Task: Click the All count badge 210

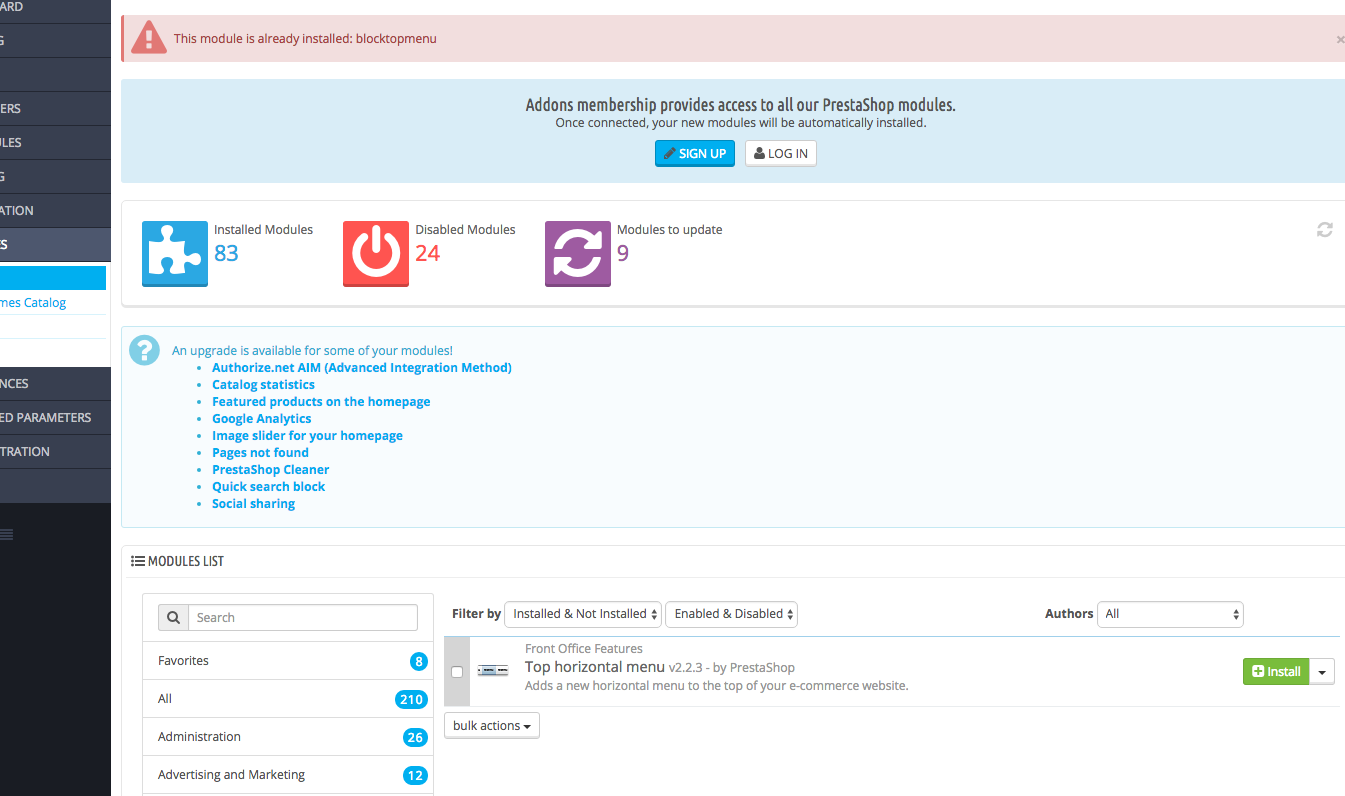Action: (x=411, y=699)
